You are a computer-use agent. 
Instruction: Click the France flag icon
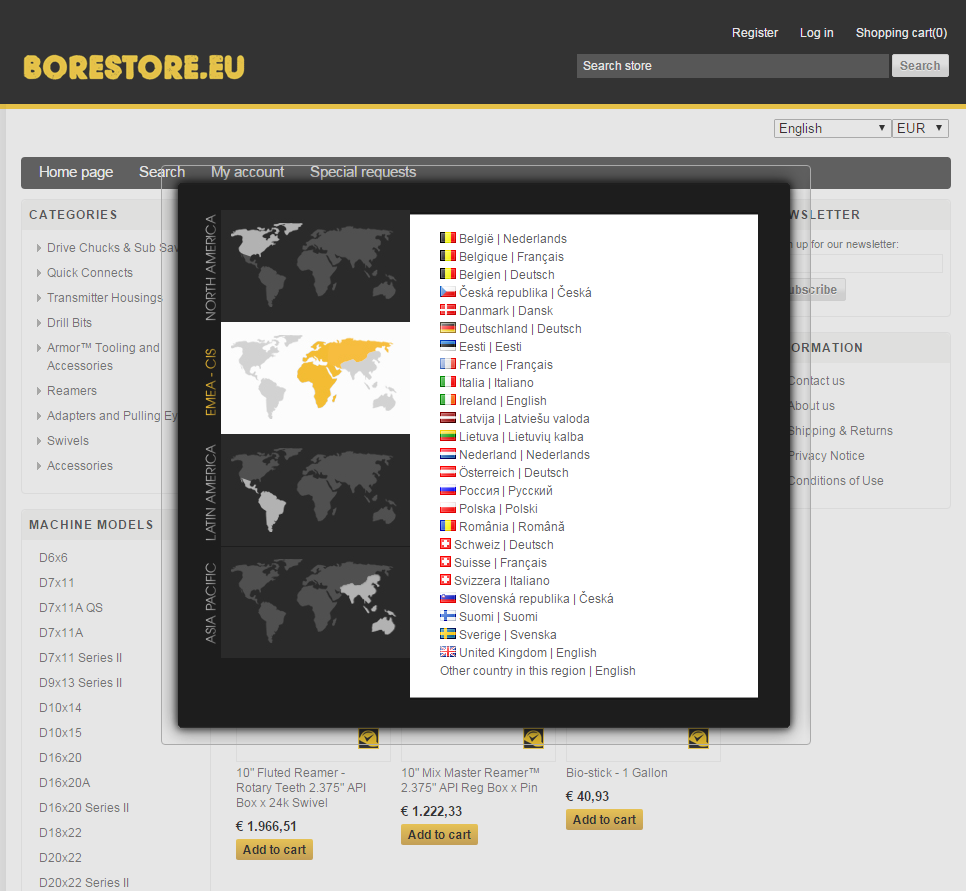[448, 364]
